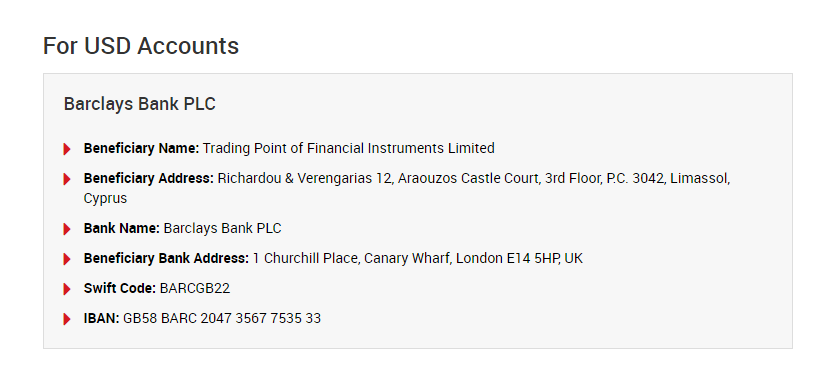Click the red arrow beside Beneficiary Address
The height and width of the screenshot is (377, 826).
67,179
